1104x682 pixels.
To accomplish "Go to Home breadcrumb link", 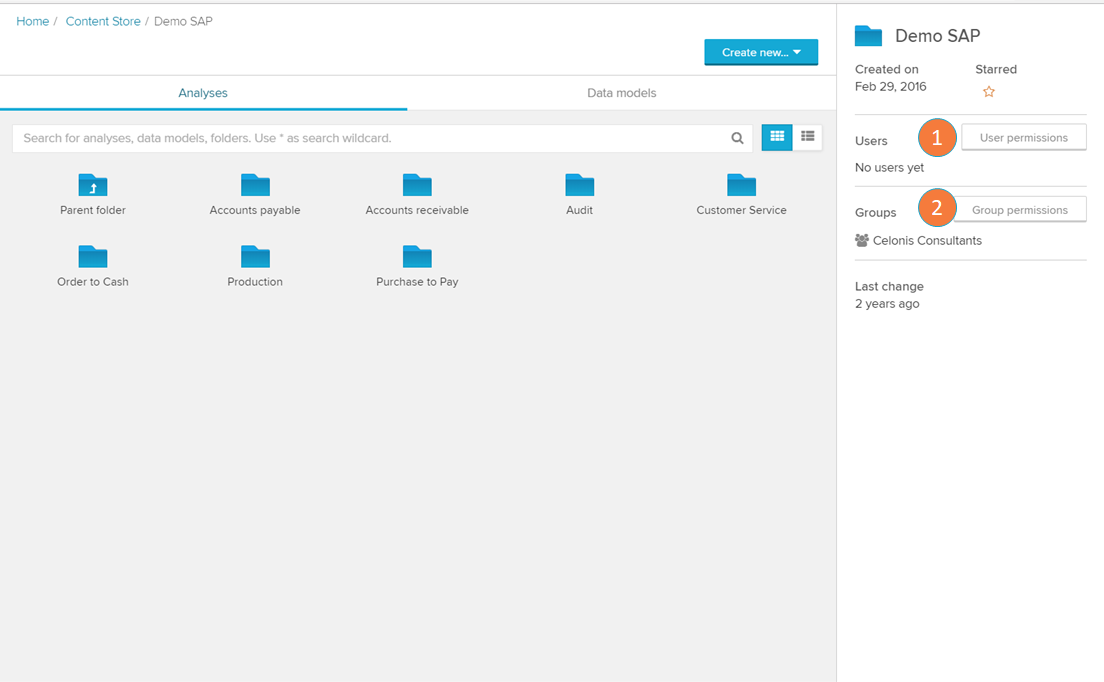I will tap(33, 21).
